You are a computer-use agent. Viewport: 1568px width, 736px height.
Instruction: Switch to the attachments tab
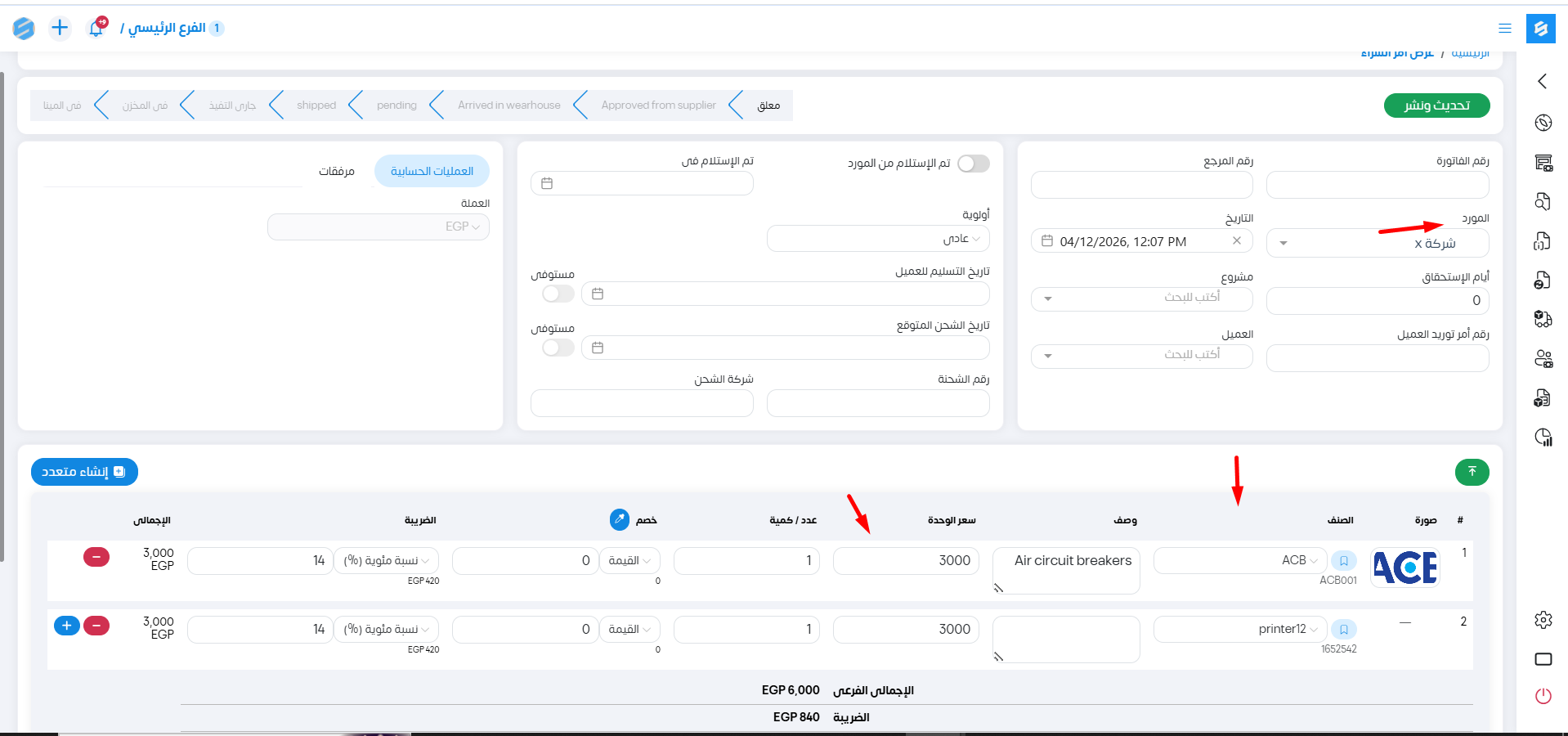click(336, 171)
